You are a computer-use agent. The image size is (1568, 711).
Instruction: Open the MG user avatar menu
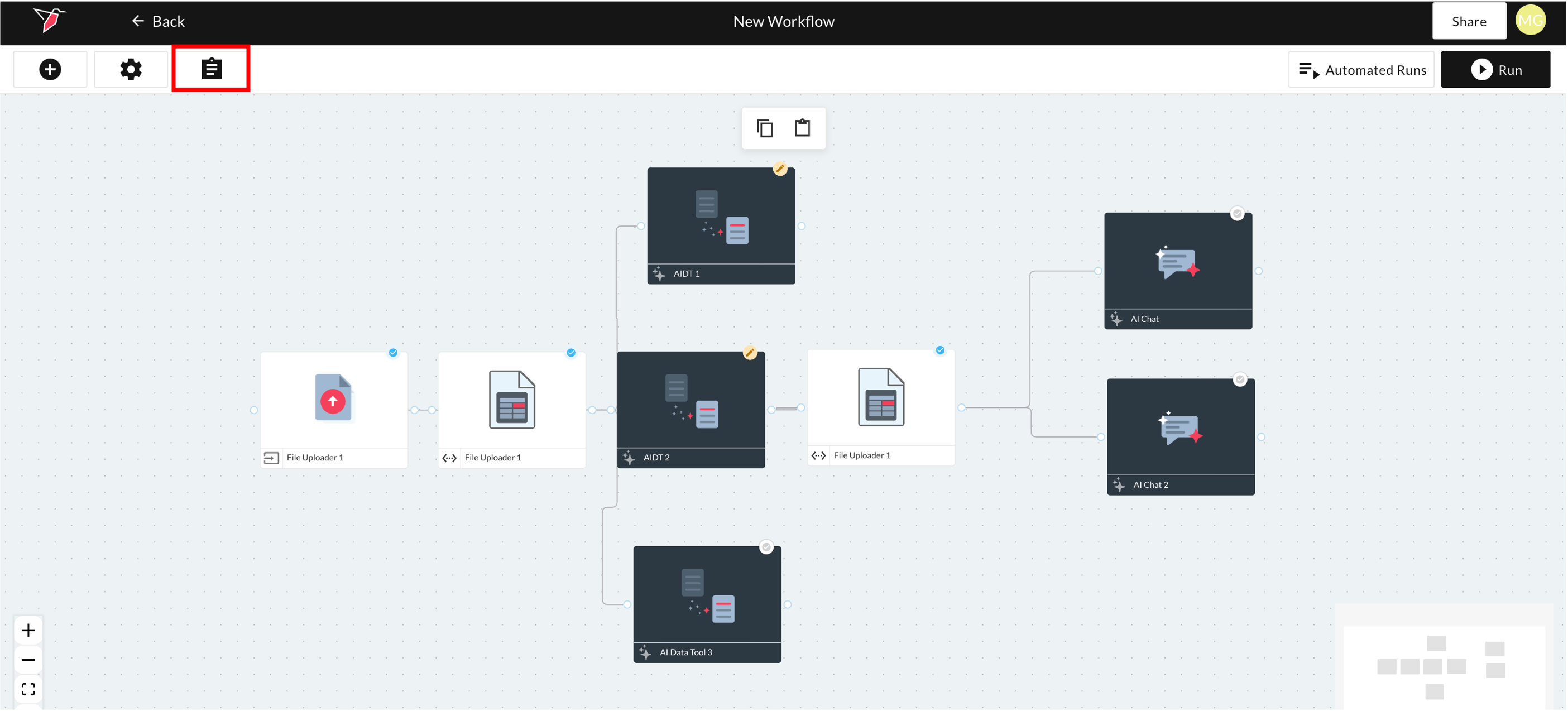[1530, 21]
